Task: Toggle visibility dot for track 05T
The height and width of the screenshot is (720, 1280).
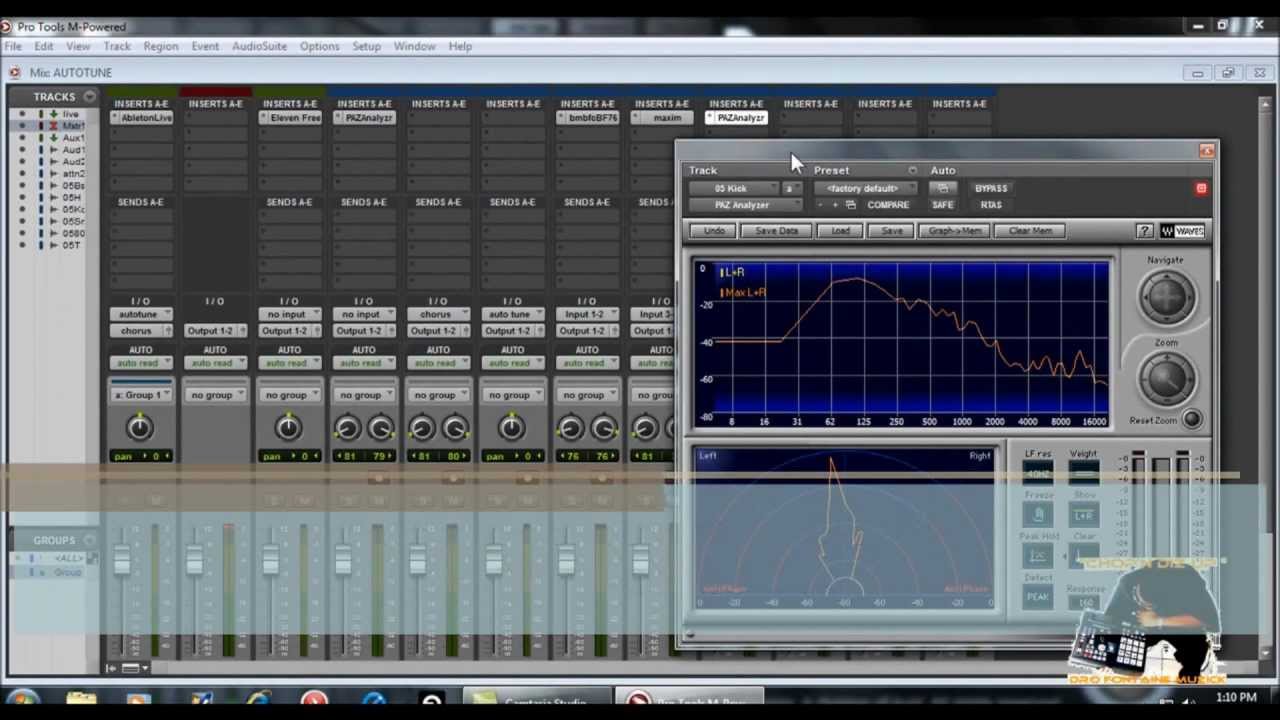Action: pos(22,246)
